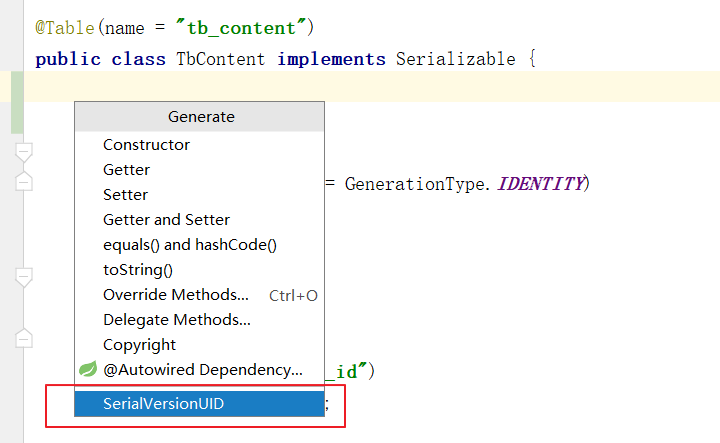Collapse the first code fold marker in gutter
Image resolution: width=720 pixels, height=443 pixels.
[24, 153]
